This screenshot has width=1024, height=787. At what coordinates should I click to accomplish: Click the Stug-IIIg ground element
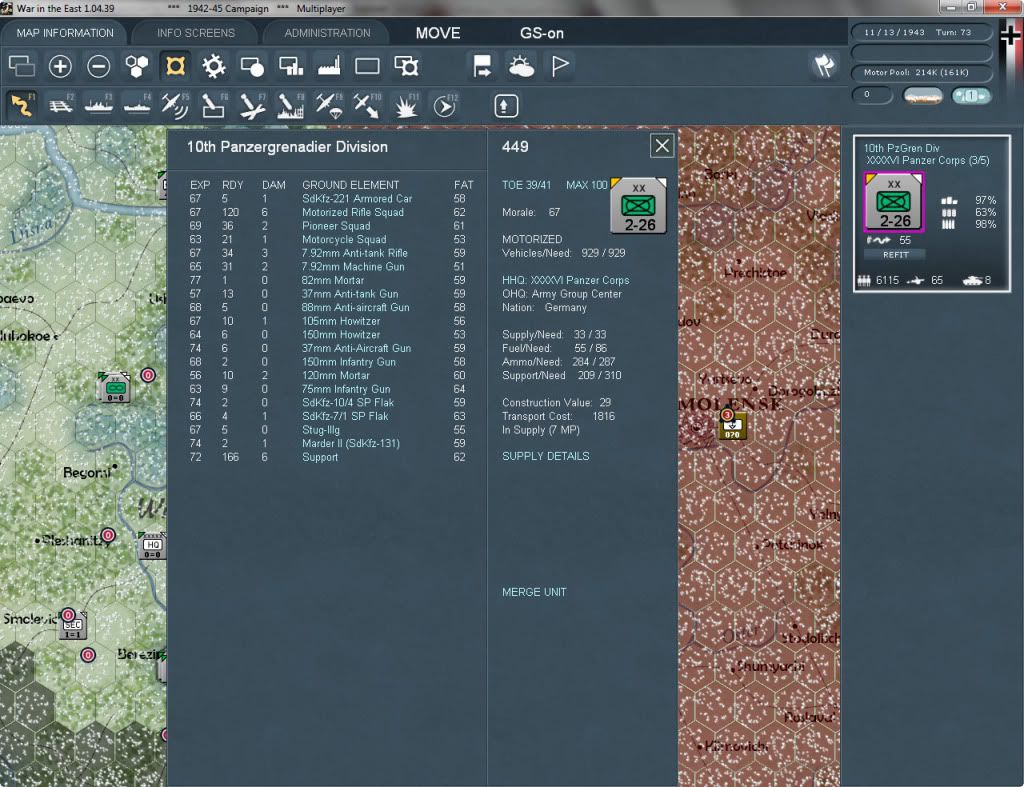321,430
